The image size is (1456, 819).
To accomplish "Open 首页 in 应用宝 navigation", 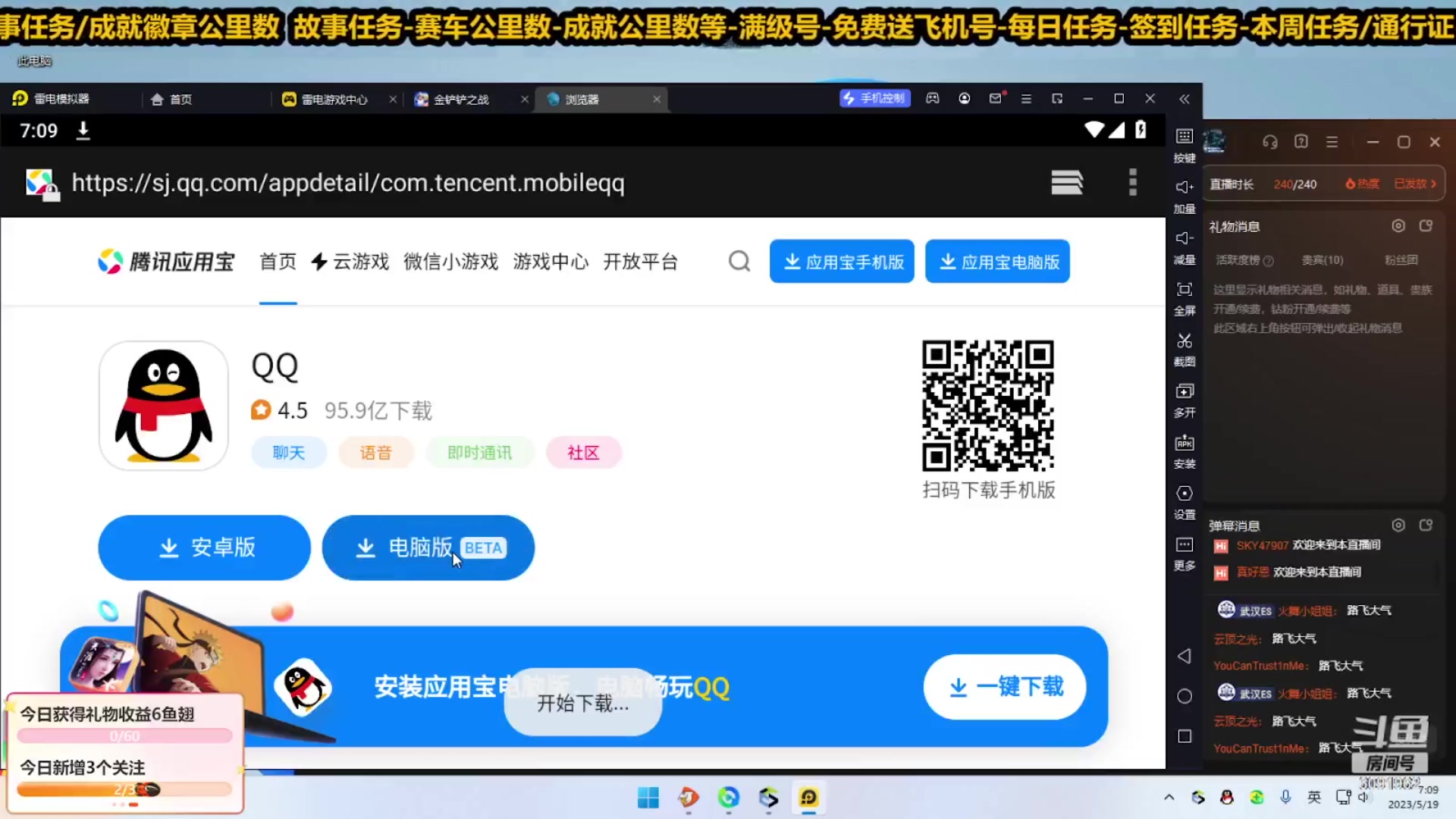I will [278, 262].
